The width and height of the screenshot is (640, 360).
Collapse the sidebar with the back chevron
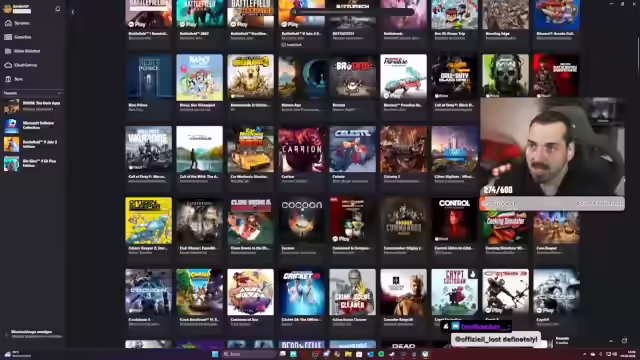pos(73,12)
